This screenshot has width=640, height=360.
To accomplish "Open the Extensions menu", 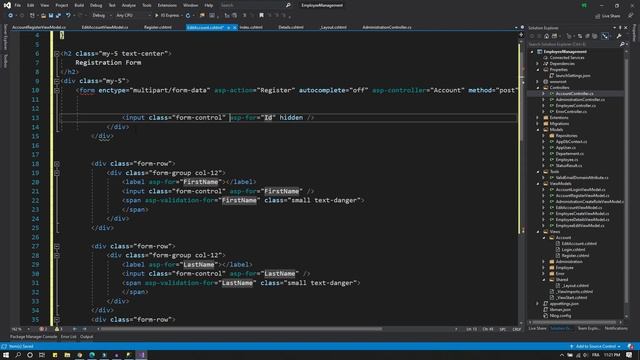I will pyautogui.click(x=167, y=5).
